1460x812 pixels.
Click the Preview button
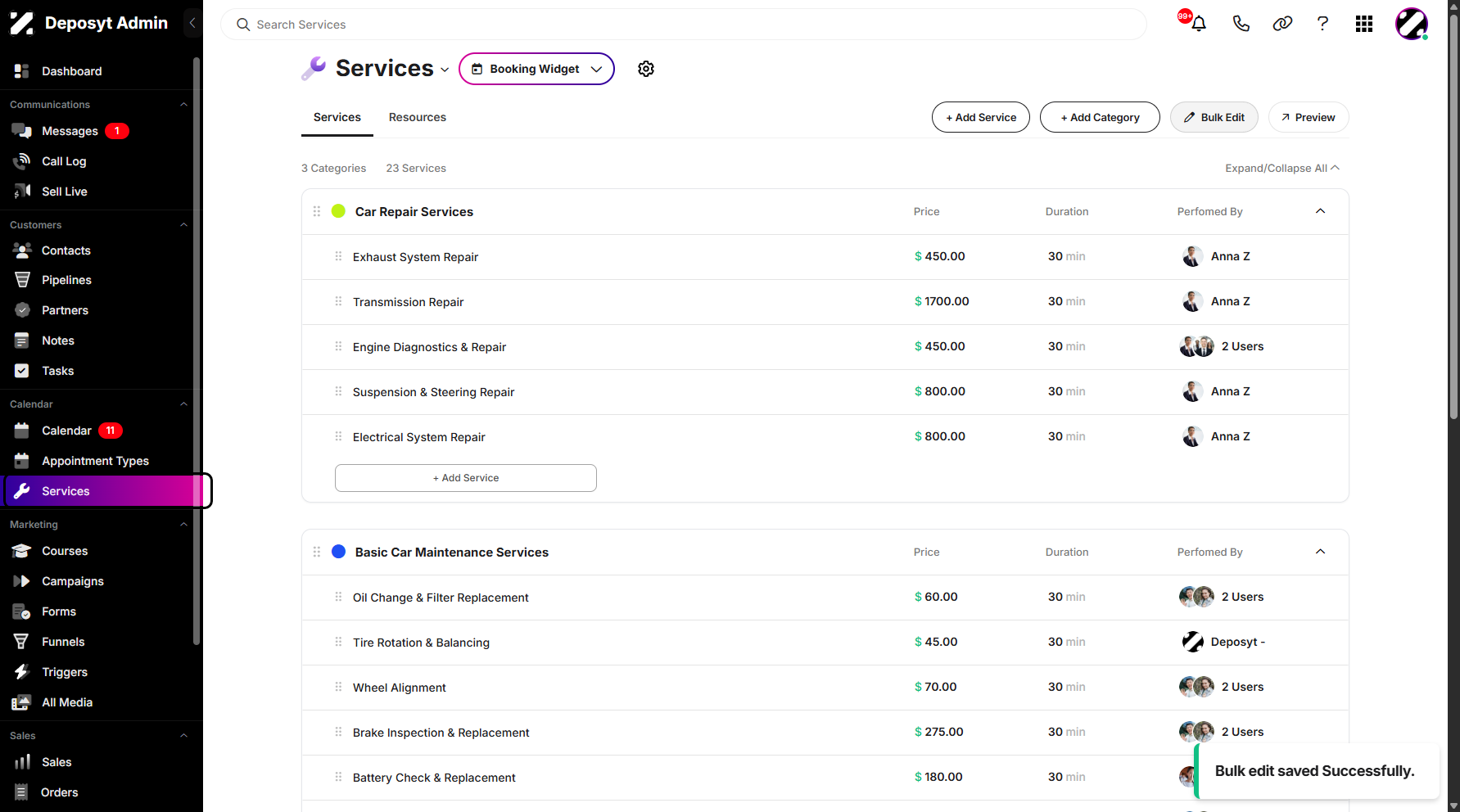[1309, 117]
